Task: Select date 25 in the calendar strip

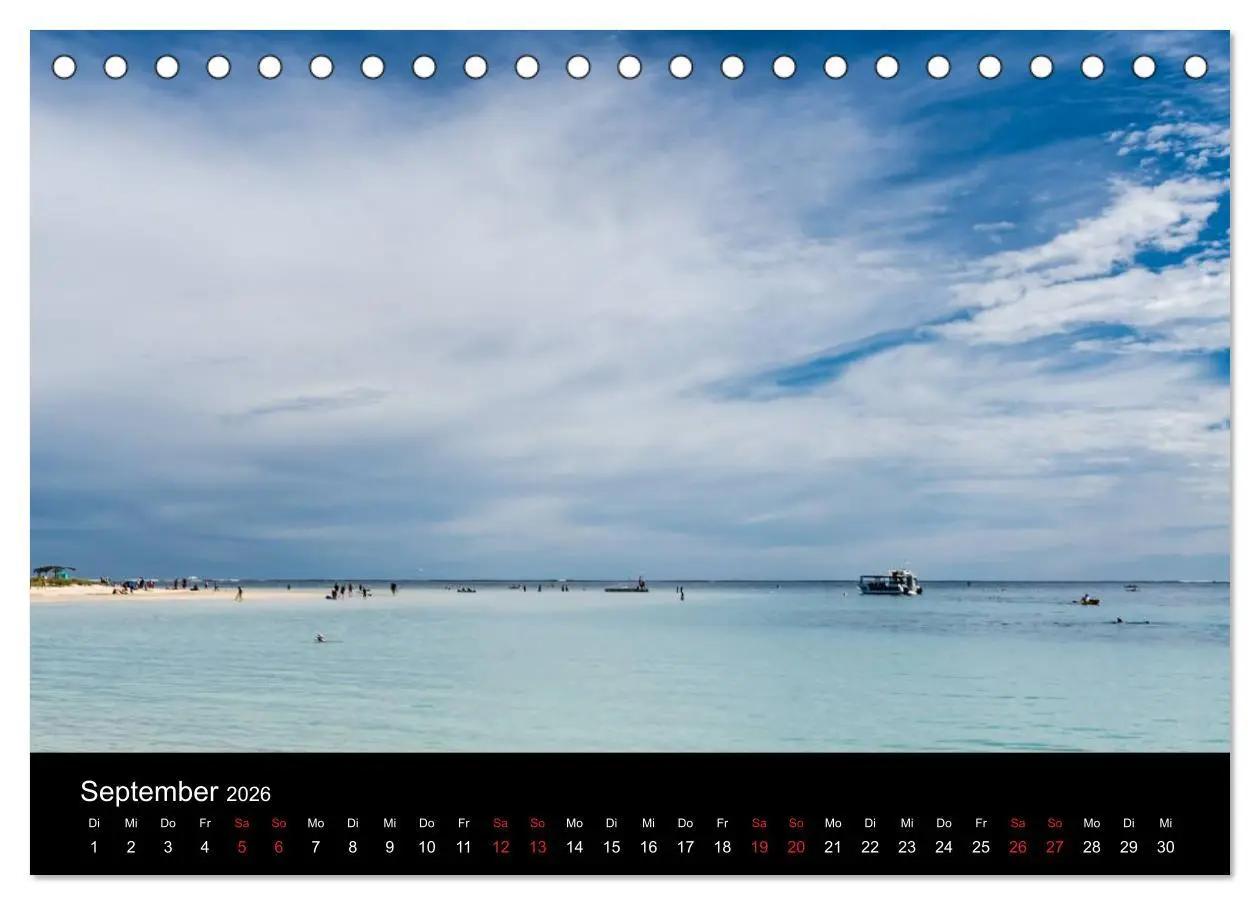Action: coord(981,847)
